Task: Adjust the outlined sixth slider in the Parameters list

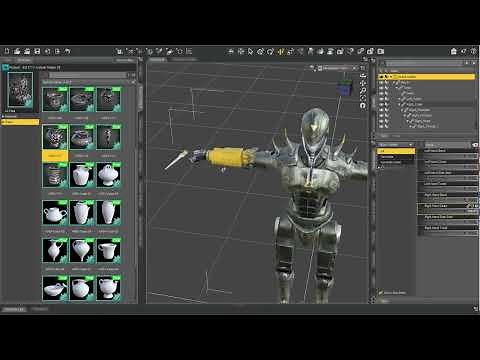Action: tap(448, 211)
